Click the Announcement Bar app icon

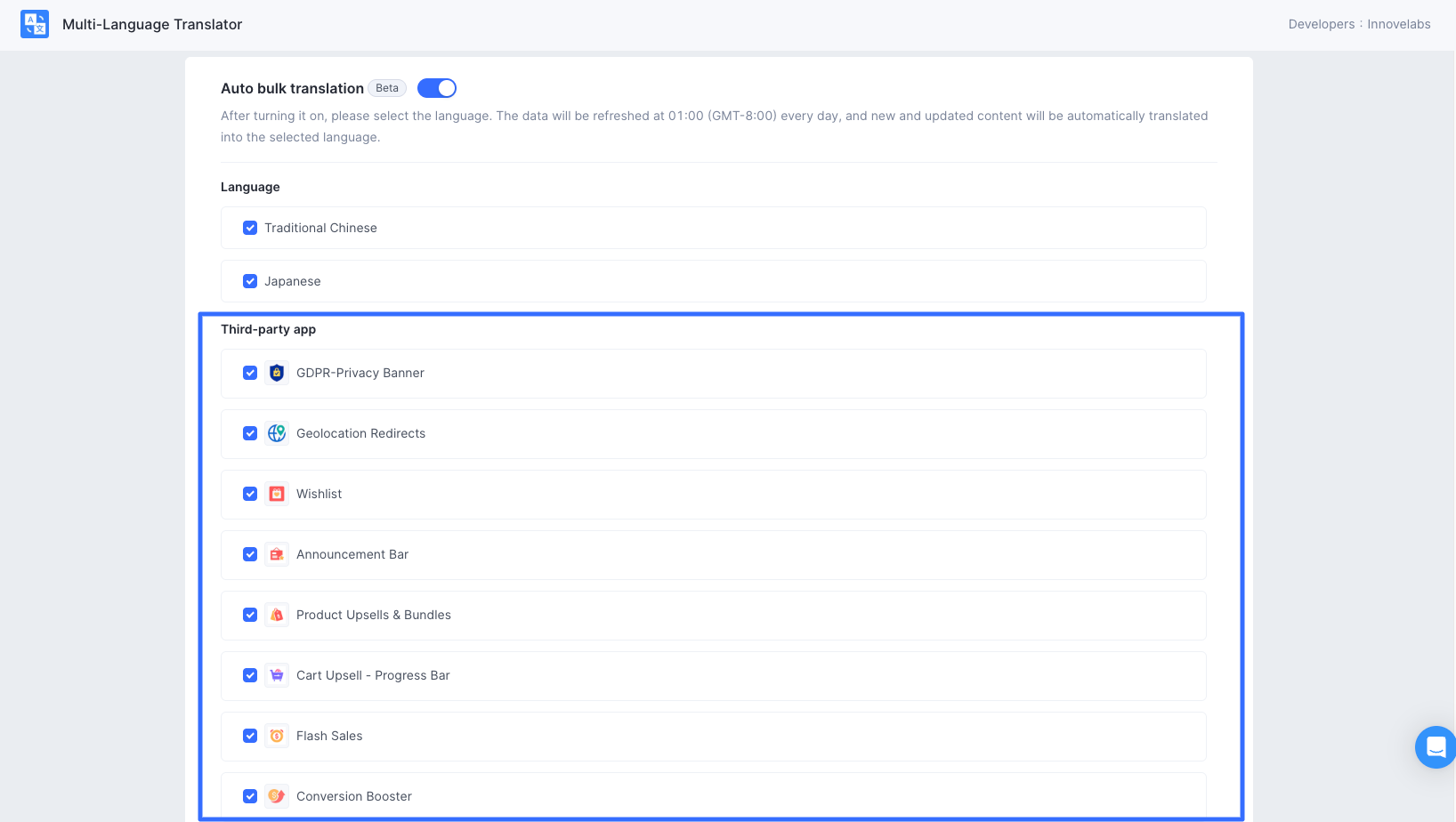[277, 554]
